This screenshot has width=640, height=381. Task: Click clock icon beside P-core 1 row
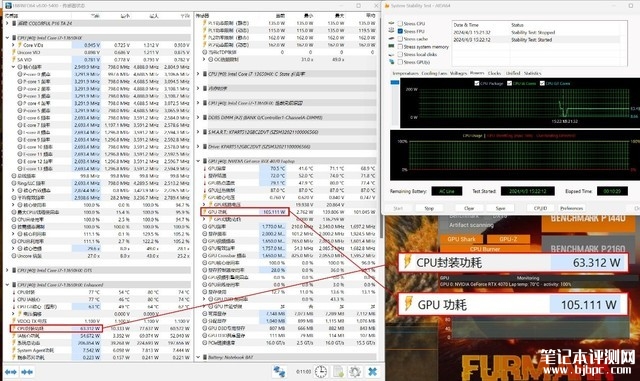20,82
